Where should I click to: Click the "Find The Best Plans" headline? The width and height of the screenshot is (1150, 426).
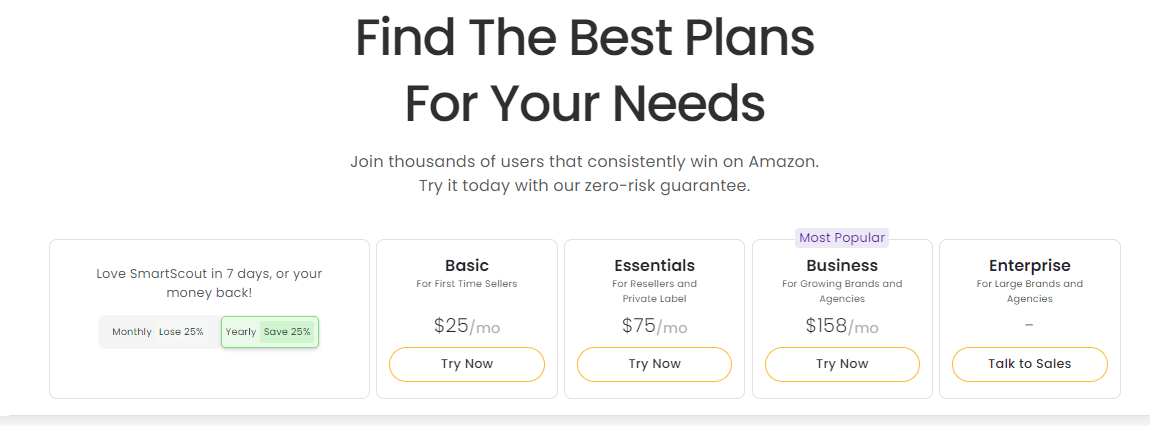(x=585, y=38)
